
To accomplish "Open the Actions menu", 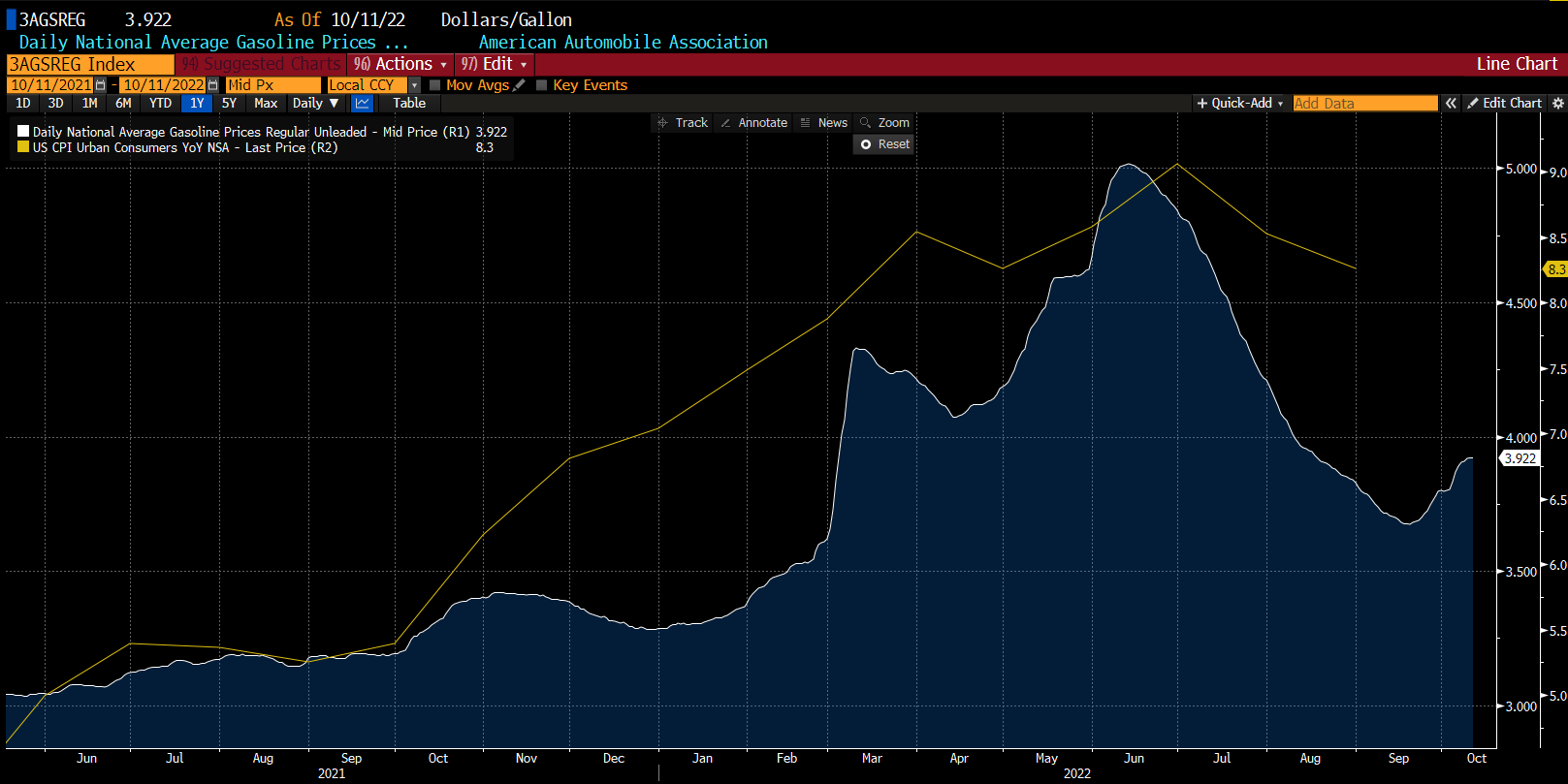I will [x=400, y=64].
